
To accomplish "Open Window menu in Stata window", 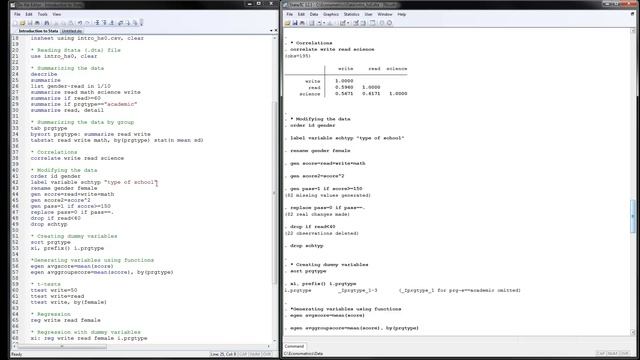I will click(384, 14).
